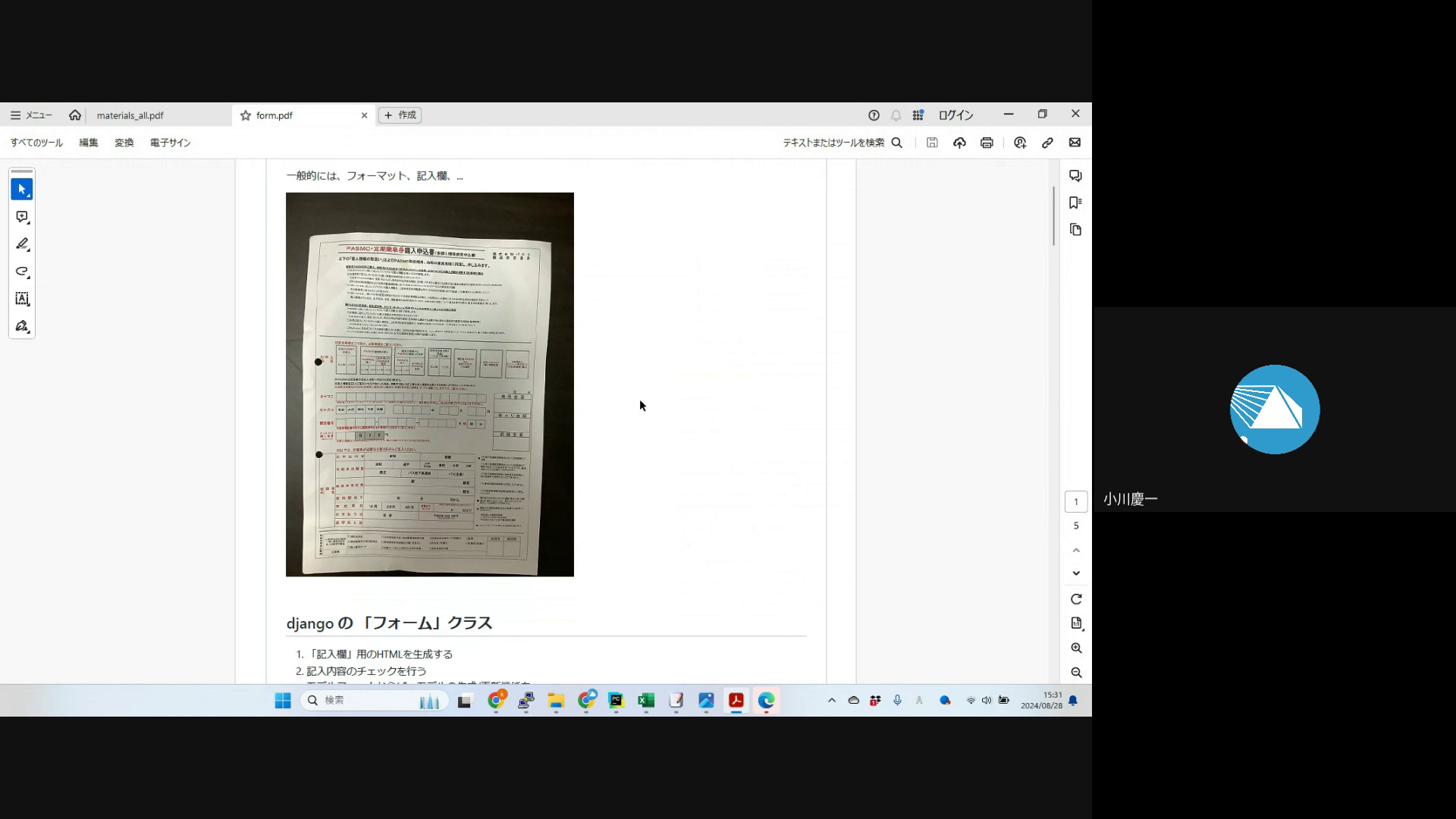Click the rotate page icon
The width and height of the screenshot is (1456, 819).
coord(1076,599)
